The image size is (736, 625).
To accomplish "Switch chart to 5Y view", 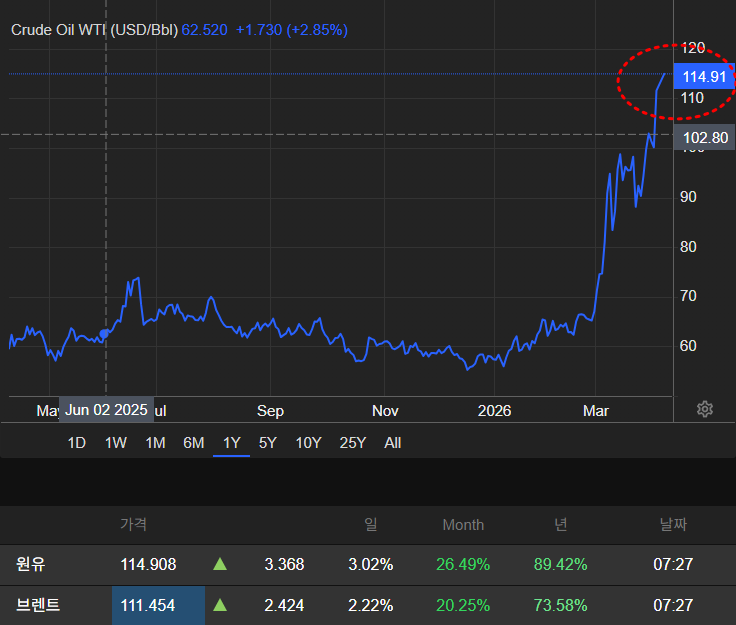I will 267,443.
